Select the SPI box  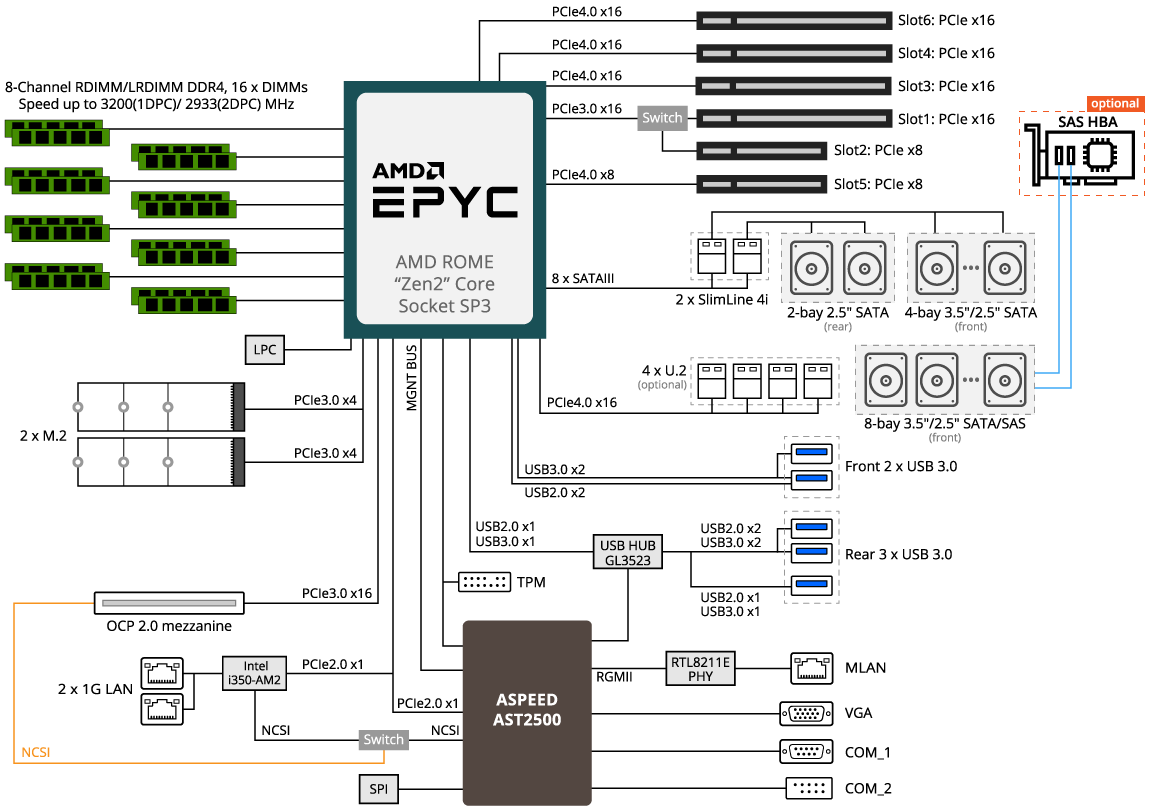point(378,789)
